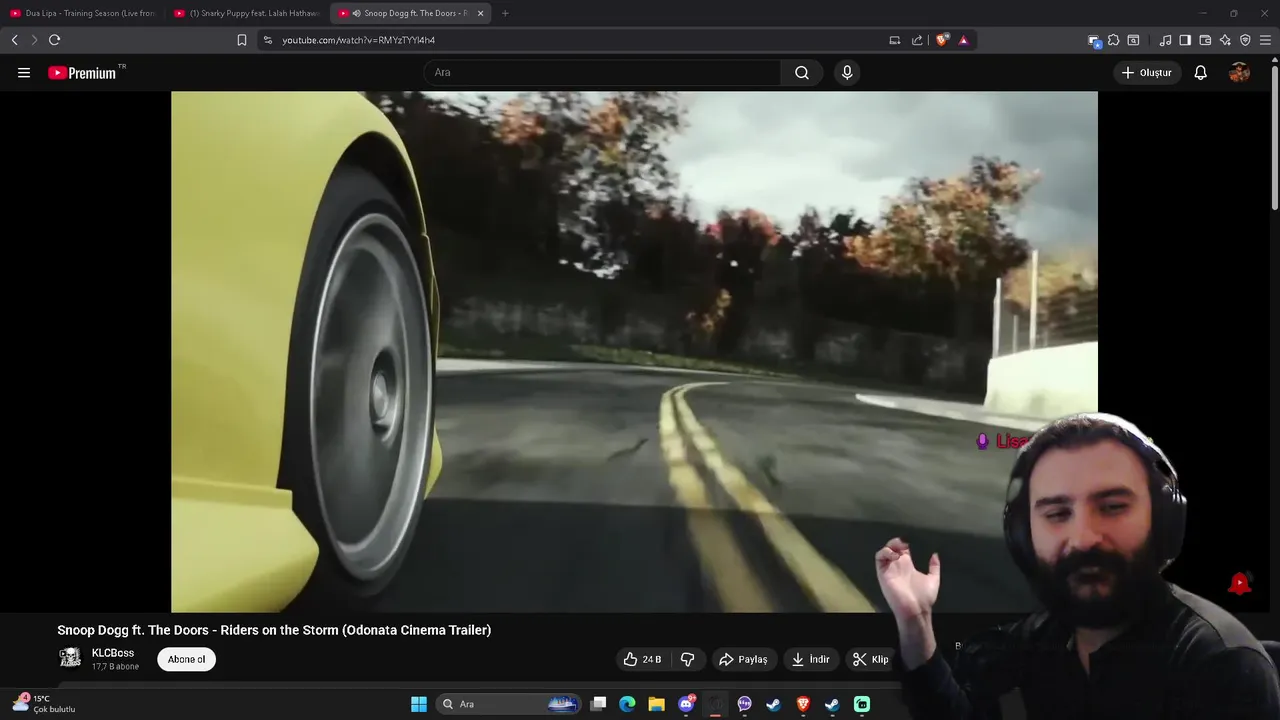1280x720 pixels.
Task: Click the Oluştur create button
Action: 1147,72
